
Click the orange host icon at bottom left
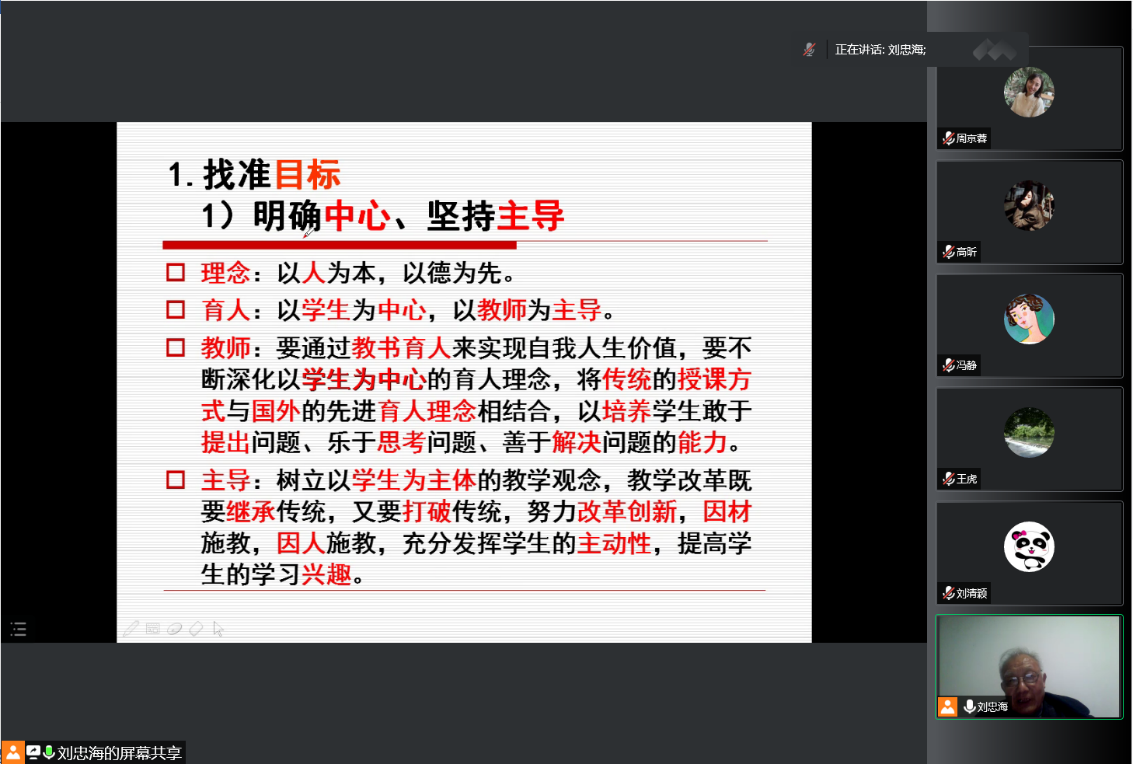point(12,752)
